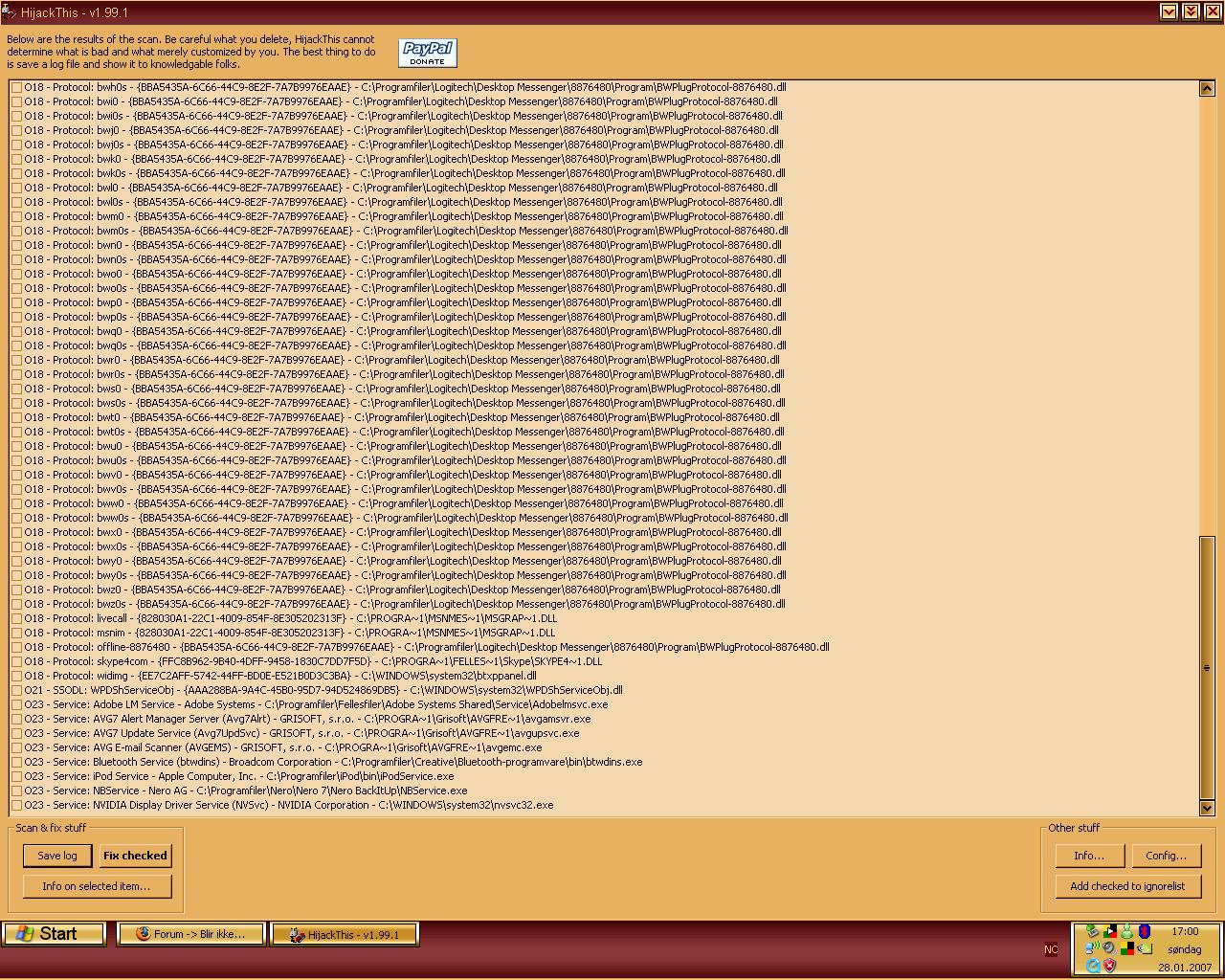Check the O18 Protocol livecall entry
Image resolution: width=1225 pixels, height=980 pixels.
pyautogui.click(x=16, y=619)
